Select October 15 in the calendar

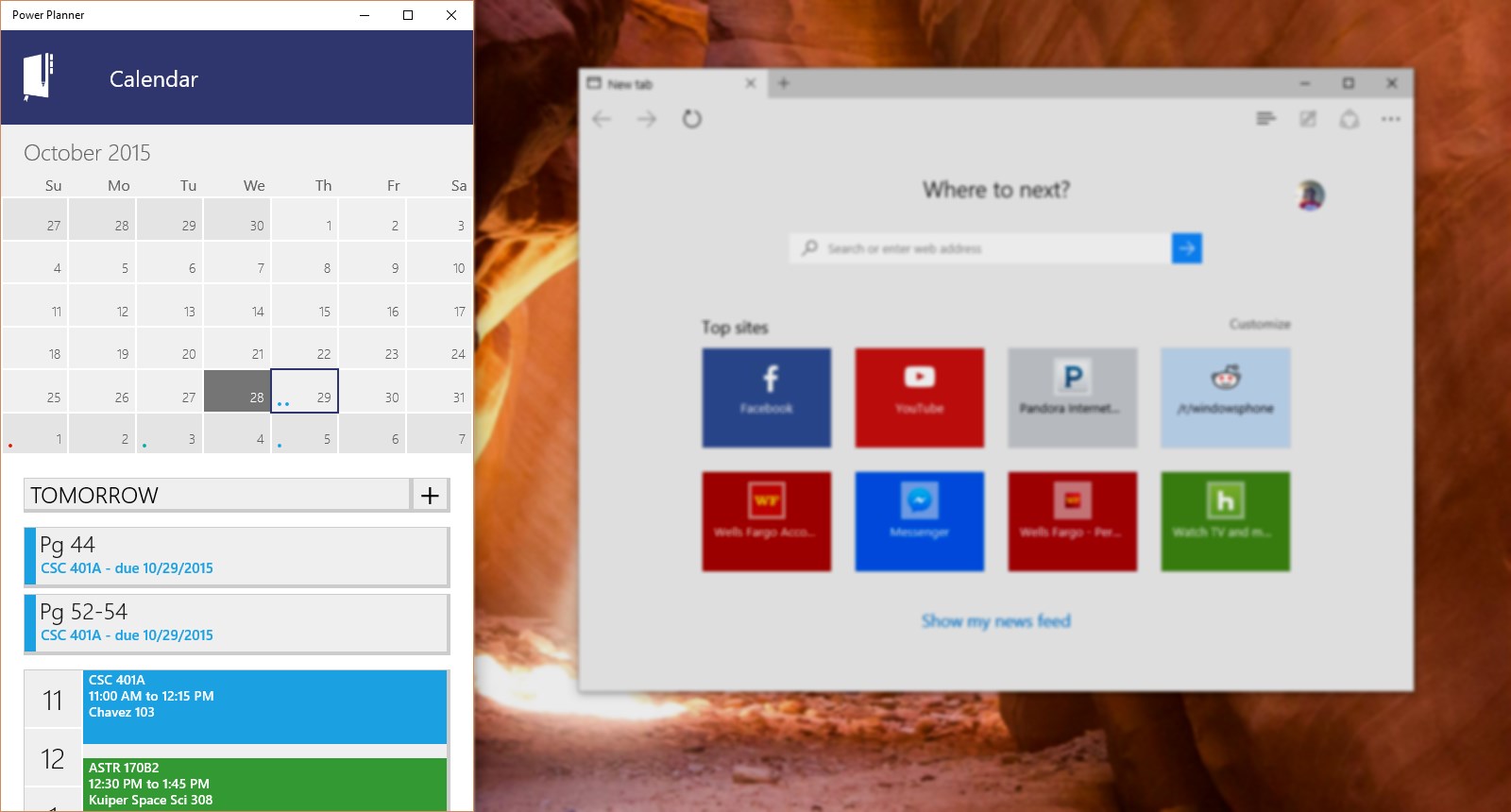[x=305, y=305]
